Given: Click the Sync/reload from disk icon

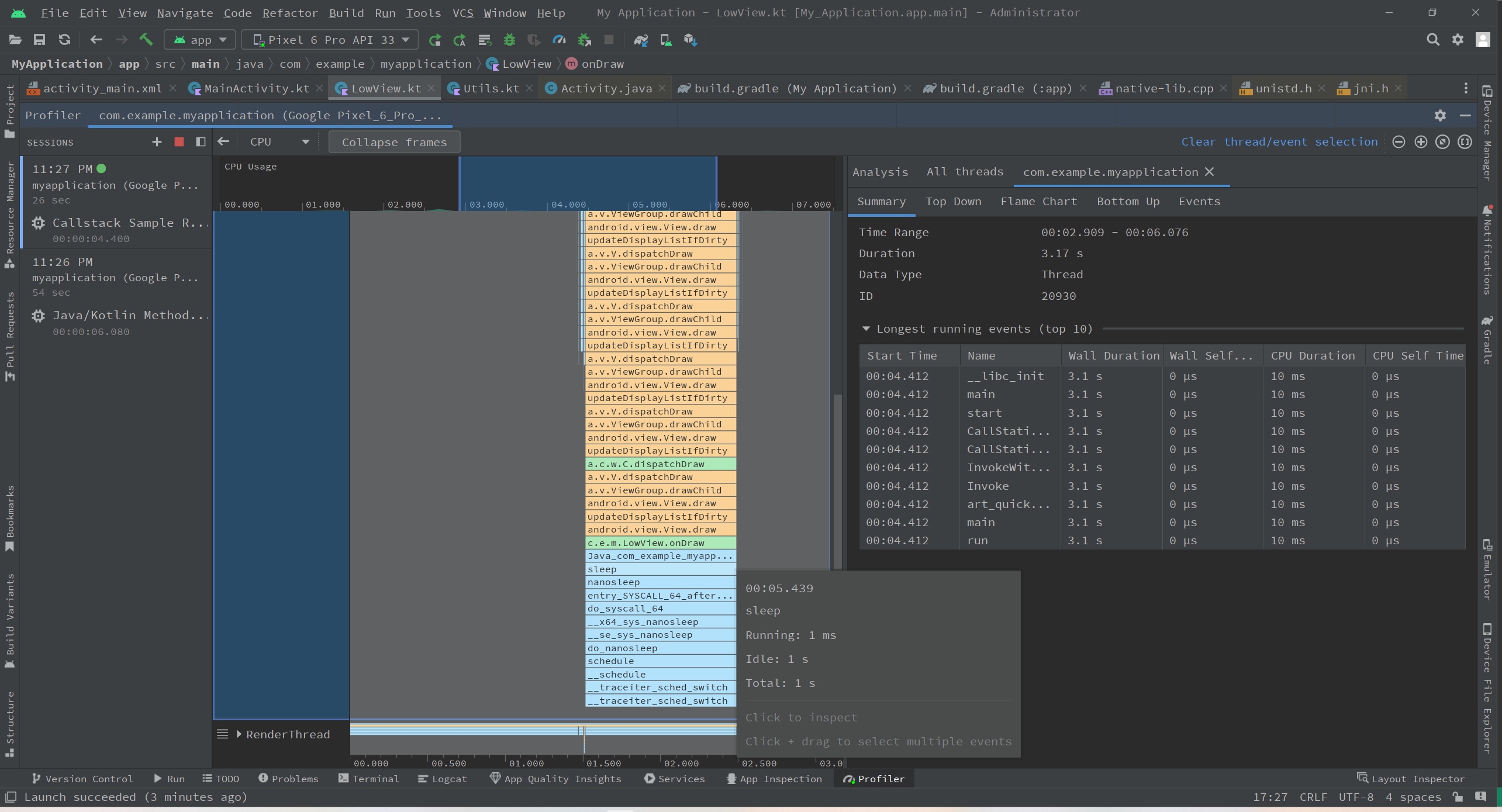Looking at the screenshot, I should click(64, 40).
